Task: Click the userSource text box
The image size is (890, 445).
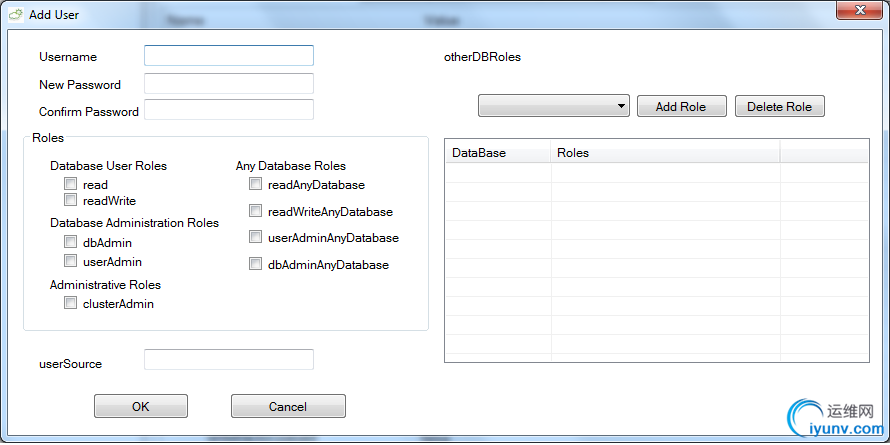Action: [x=229, y=359]
